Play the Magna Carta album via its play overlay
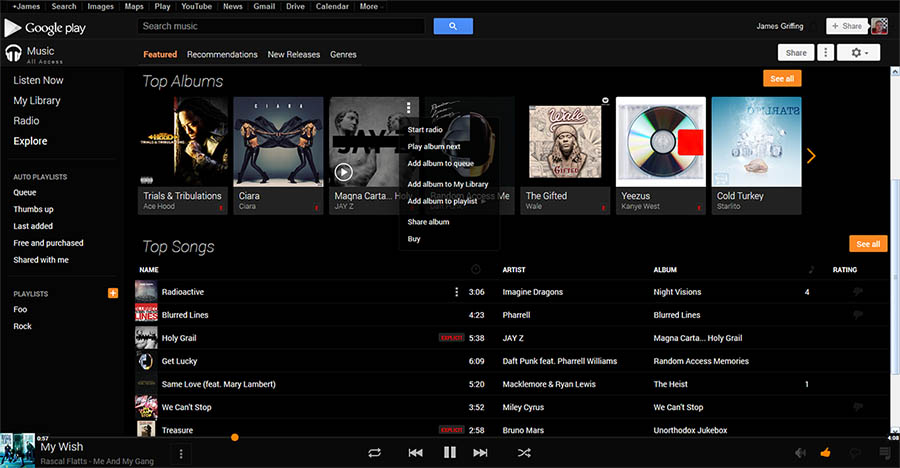The image size is (900, 468). [x=343, y=172]
